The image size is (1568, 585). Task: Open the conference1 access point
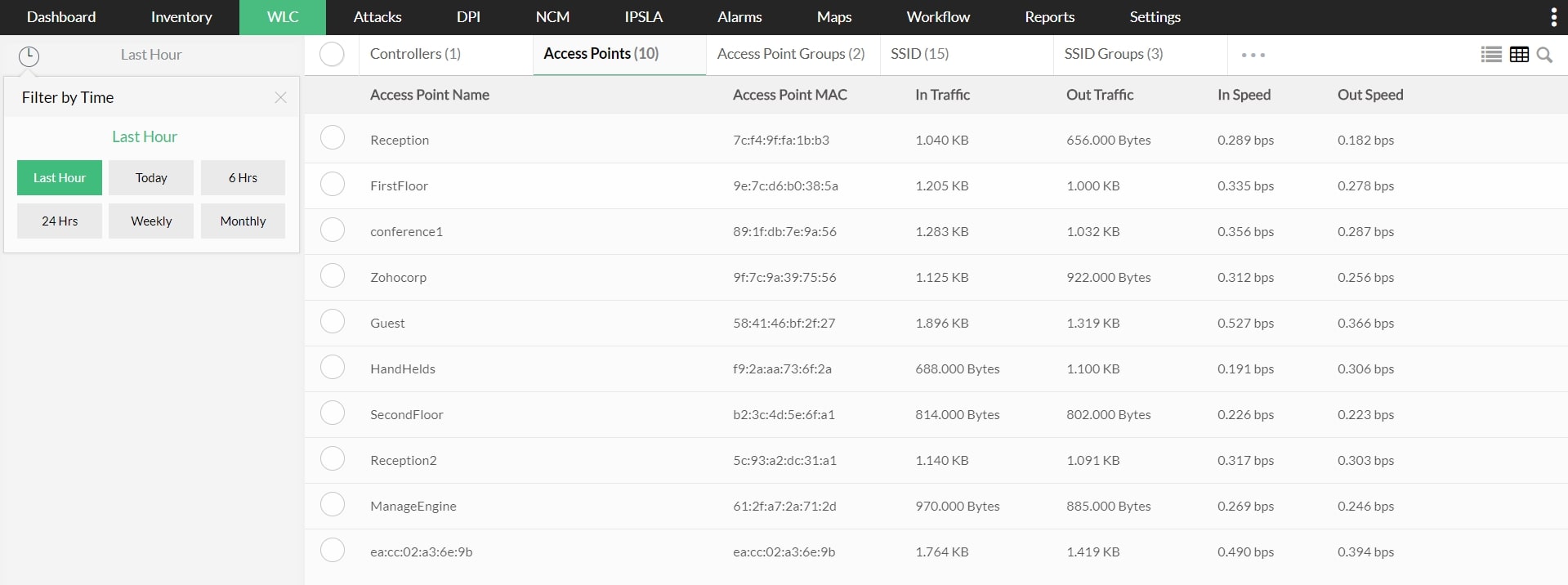pyautogui.click(x=406, y=232)
